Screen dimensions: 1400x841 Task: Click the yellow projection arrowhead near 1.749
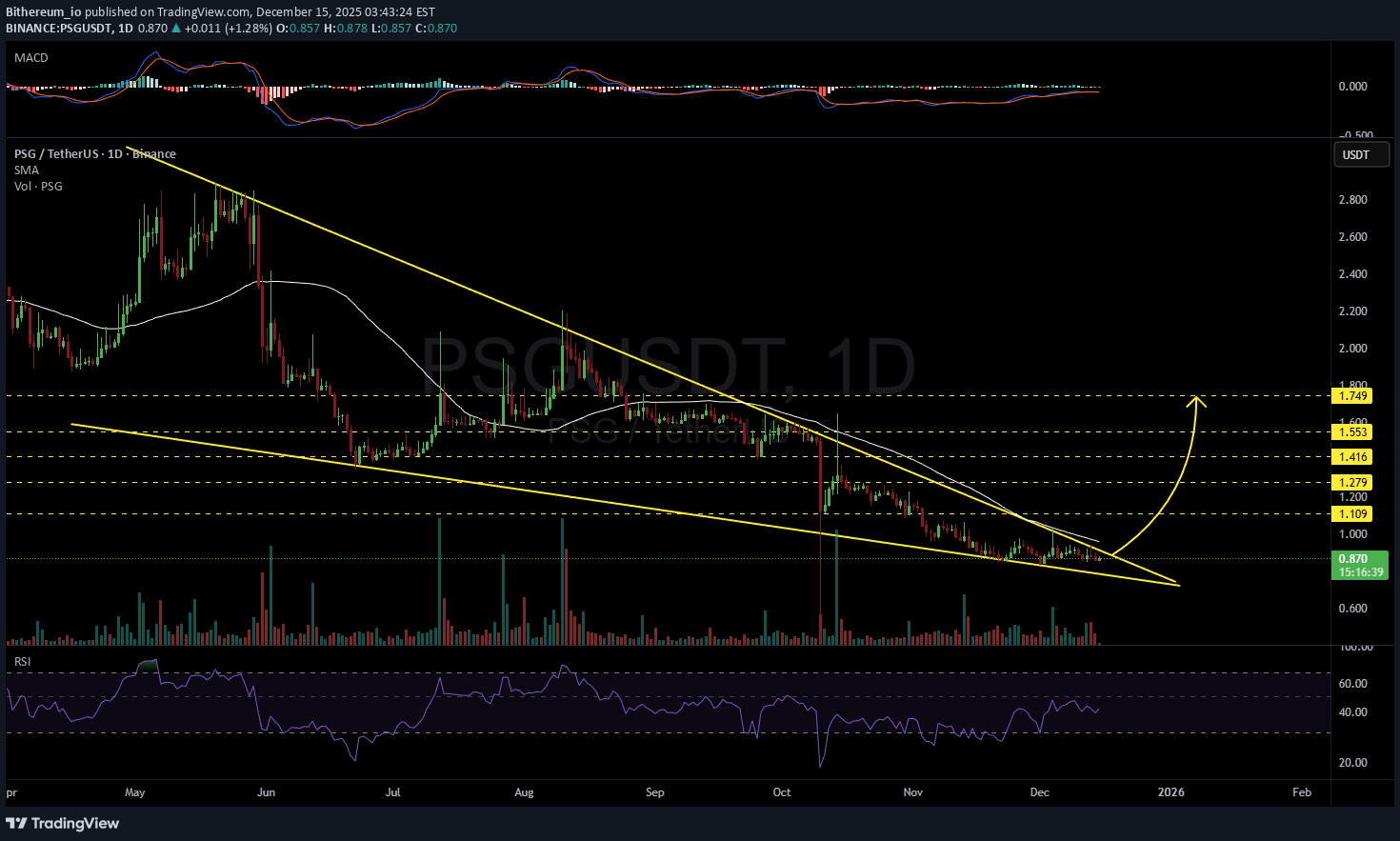pos(1197,400)
